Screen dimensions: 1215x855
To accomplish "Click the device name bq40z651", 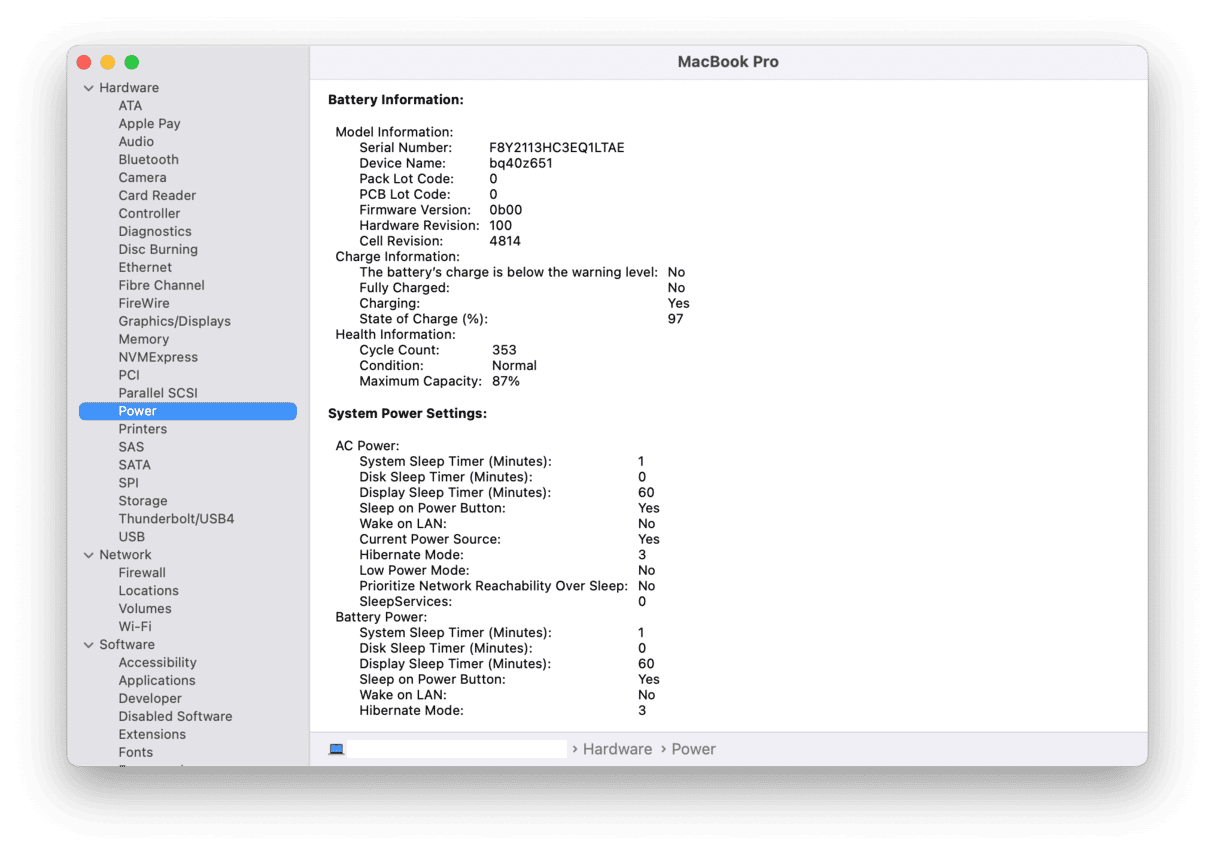I will click(x=521, y=164).
